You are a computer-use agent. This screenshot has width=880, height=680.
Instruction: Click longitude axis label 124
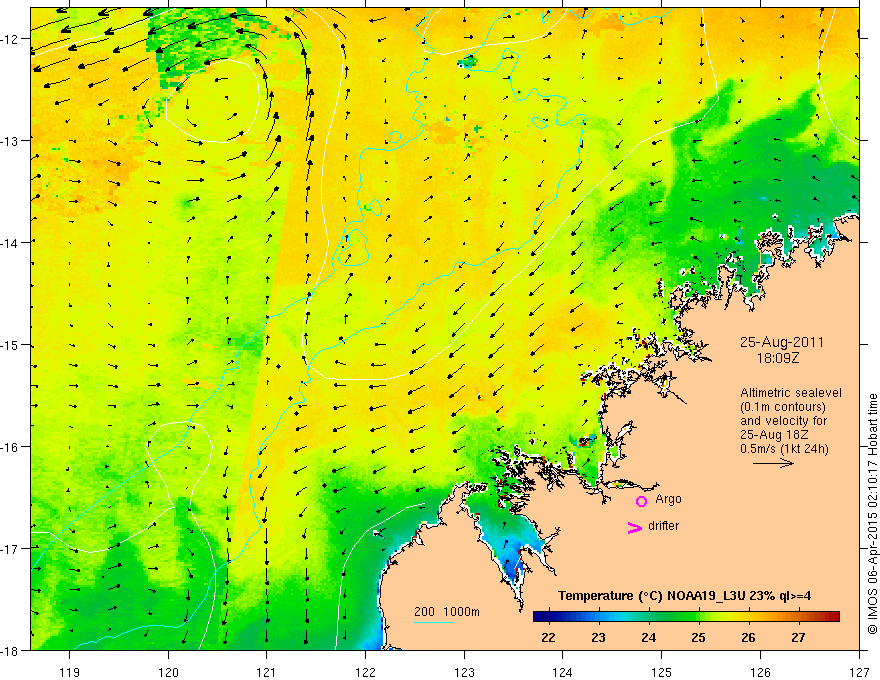coord(563,672)
